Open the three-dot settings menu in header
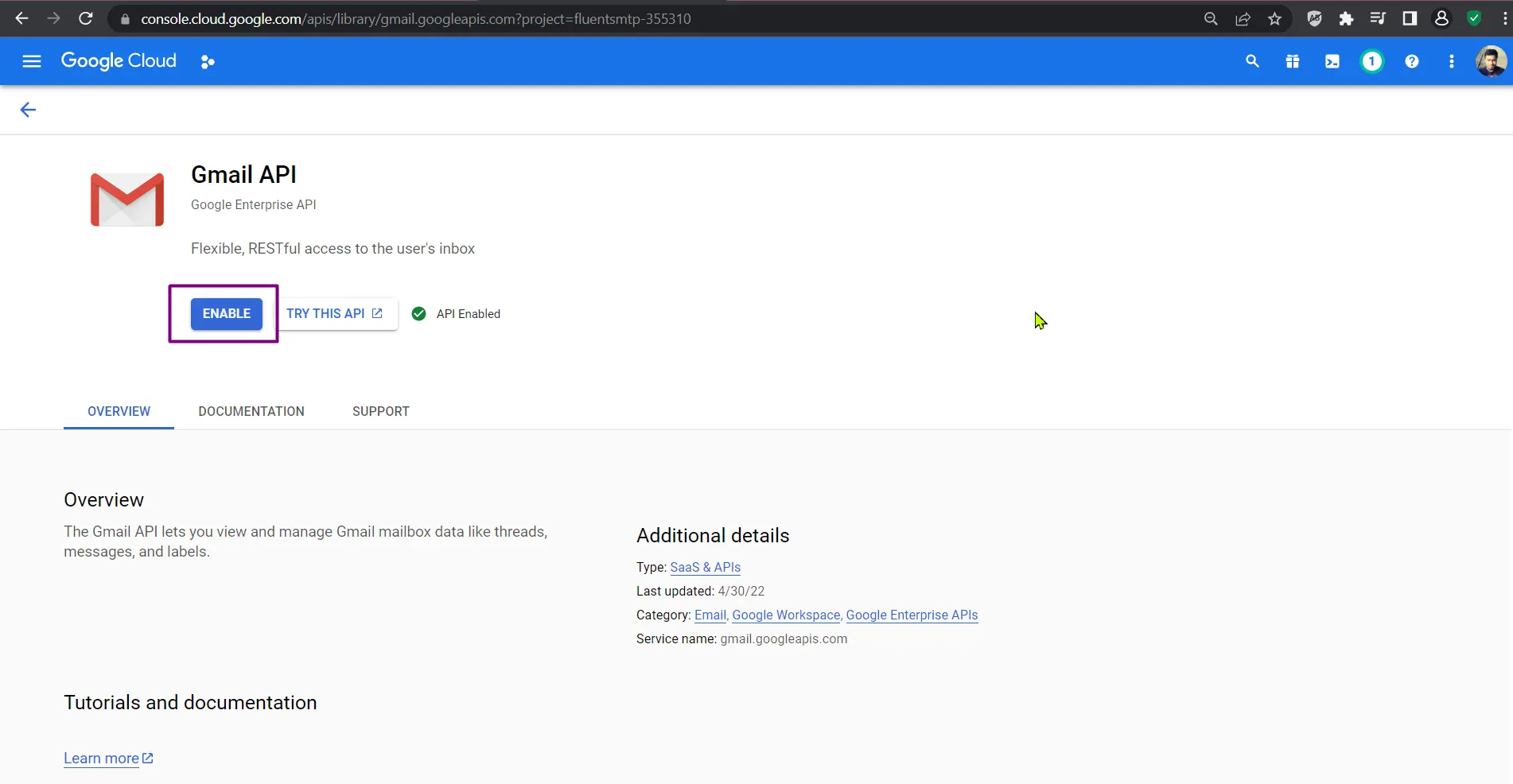This screenshot has height=784, width=1513. pos(1451,61)
